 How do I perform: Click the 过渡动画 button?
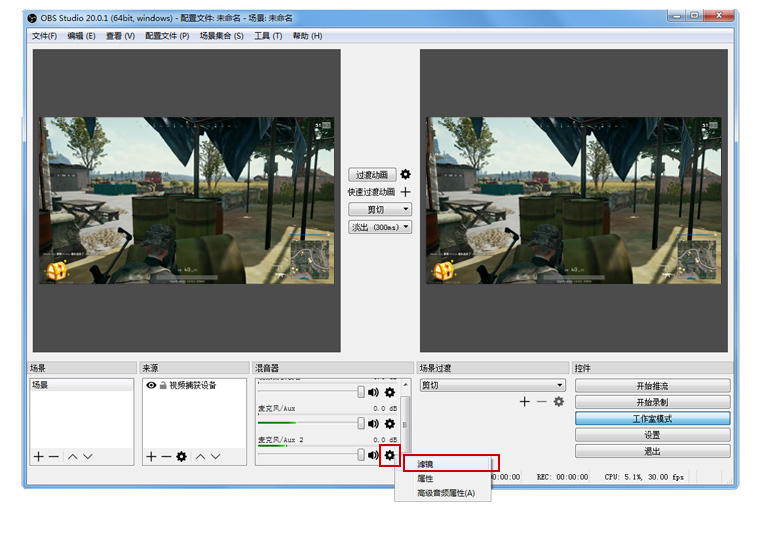tap(372, 175)
